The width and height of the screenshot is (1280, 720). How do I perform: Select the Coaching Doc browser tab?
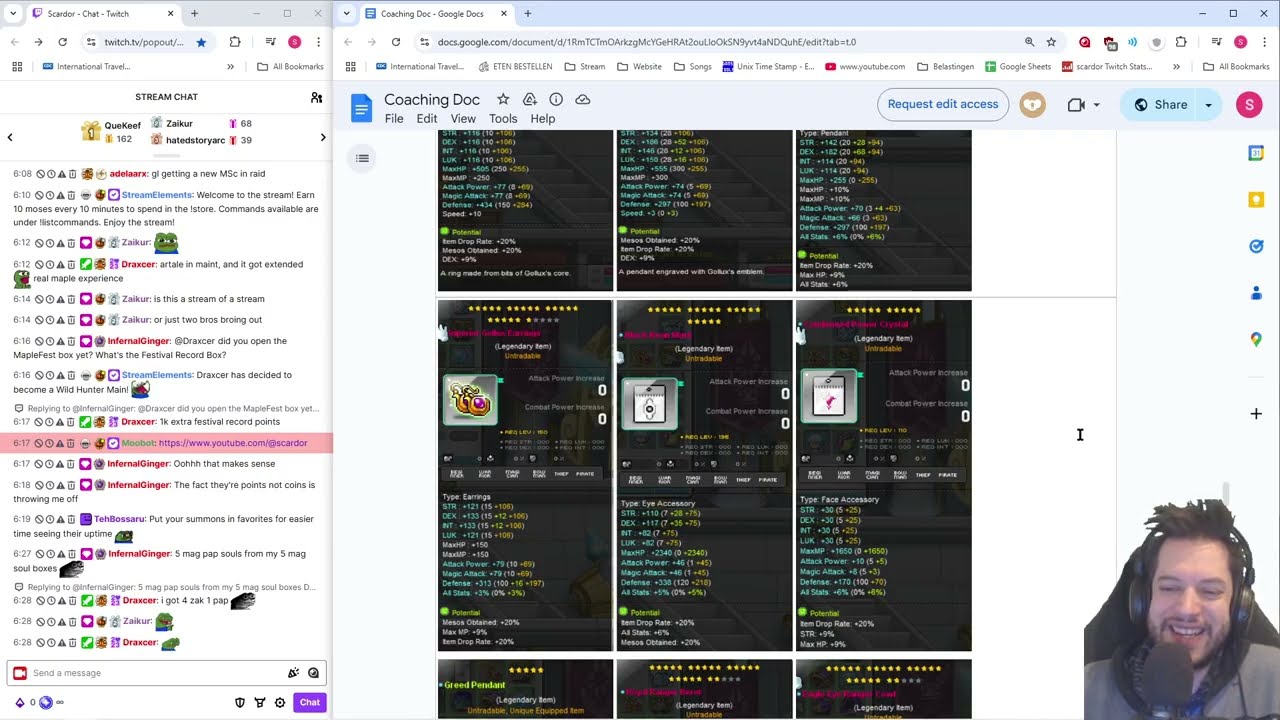click(437, 13)
